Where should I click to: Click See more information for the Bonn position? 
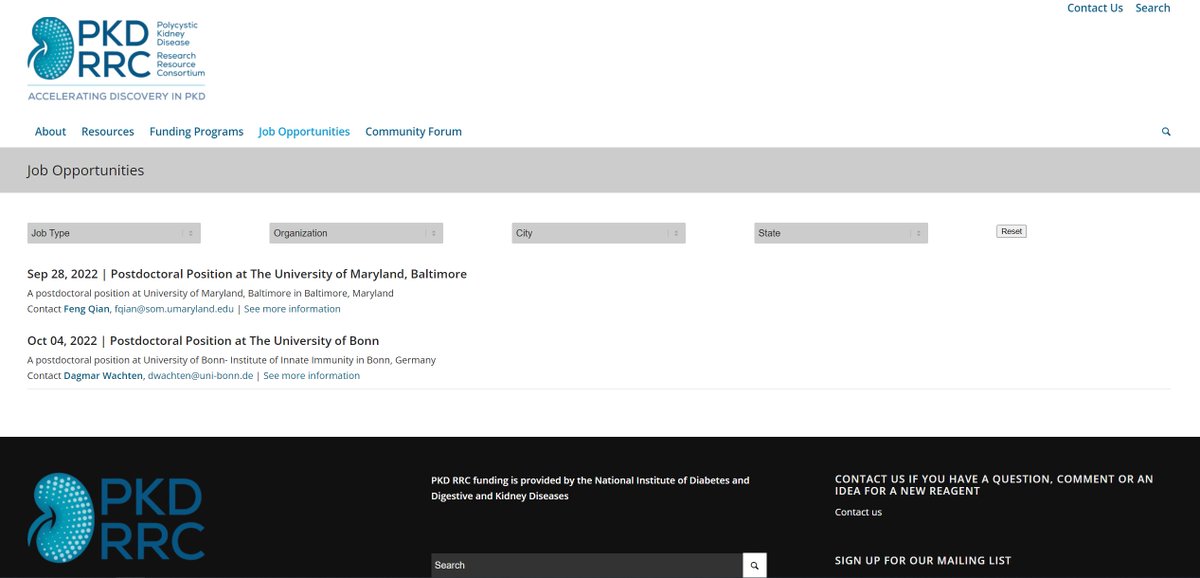click(x=311, y=375)
